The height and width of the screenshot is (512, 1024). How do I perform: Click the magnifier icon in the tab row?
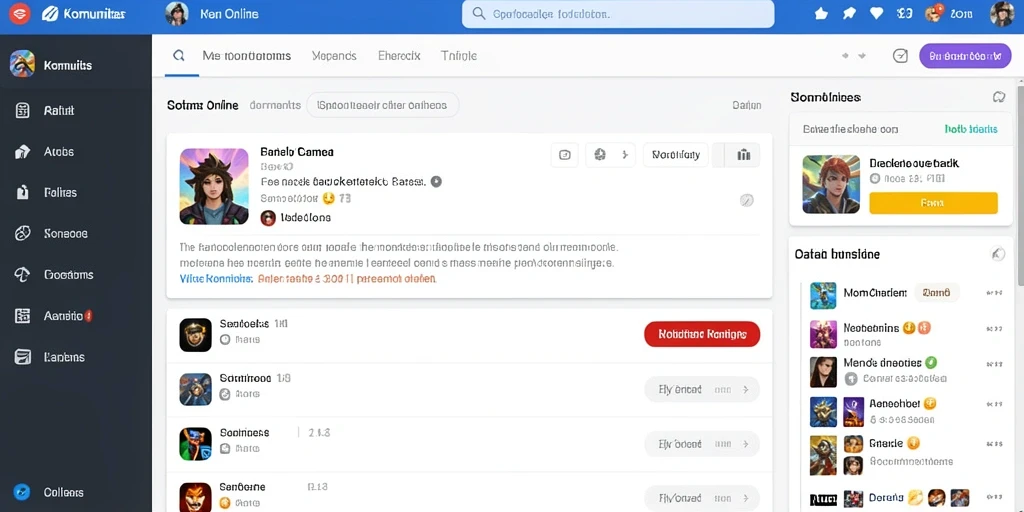[x=178, y=56]
